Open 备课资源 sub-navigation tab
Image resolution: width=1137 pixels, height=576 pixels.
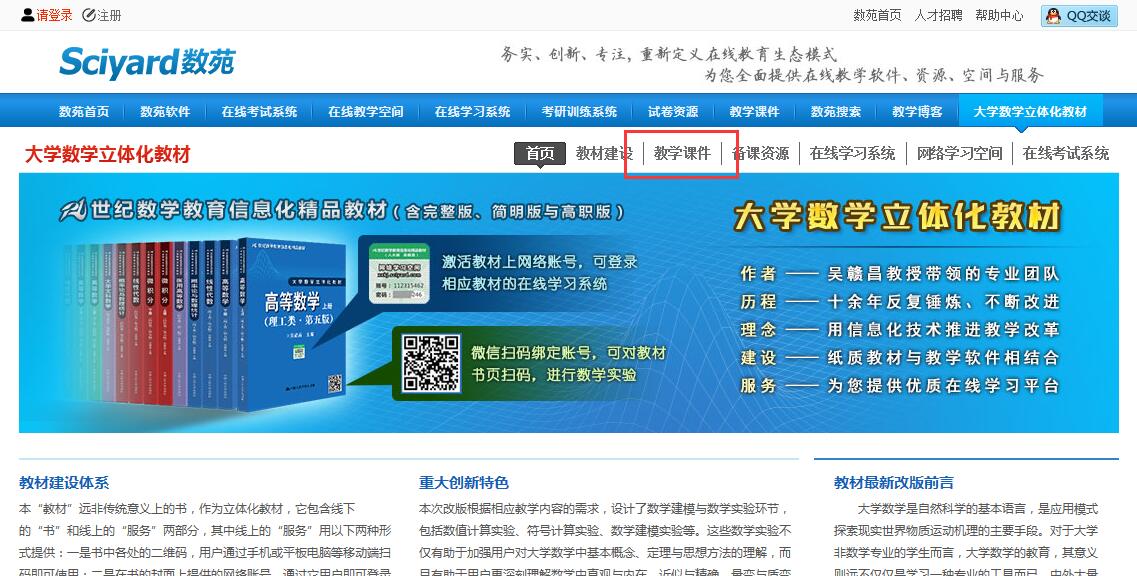(x=761, y=153)
